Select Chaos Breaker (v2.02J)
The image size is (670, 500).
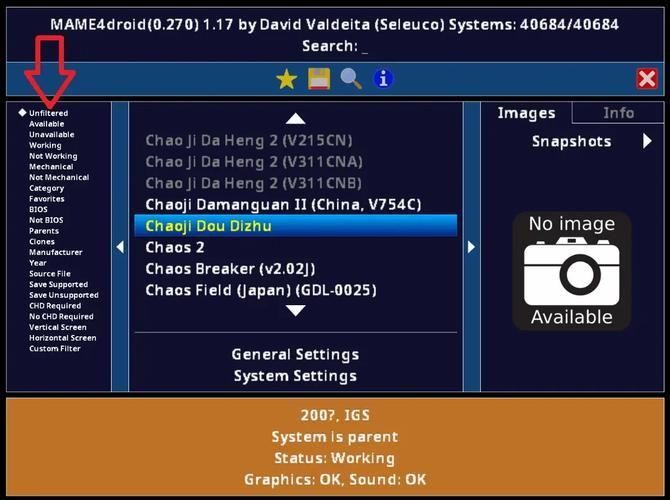pos(296,268)
